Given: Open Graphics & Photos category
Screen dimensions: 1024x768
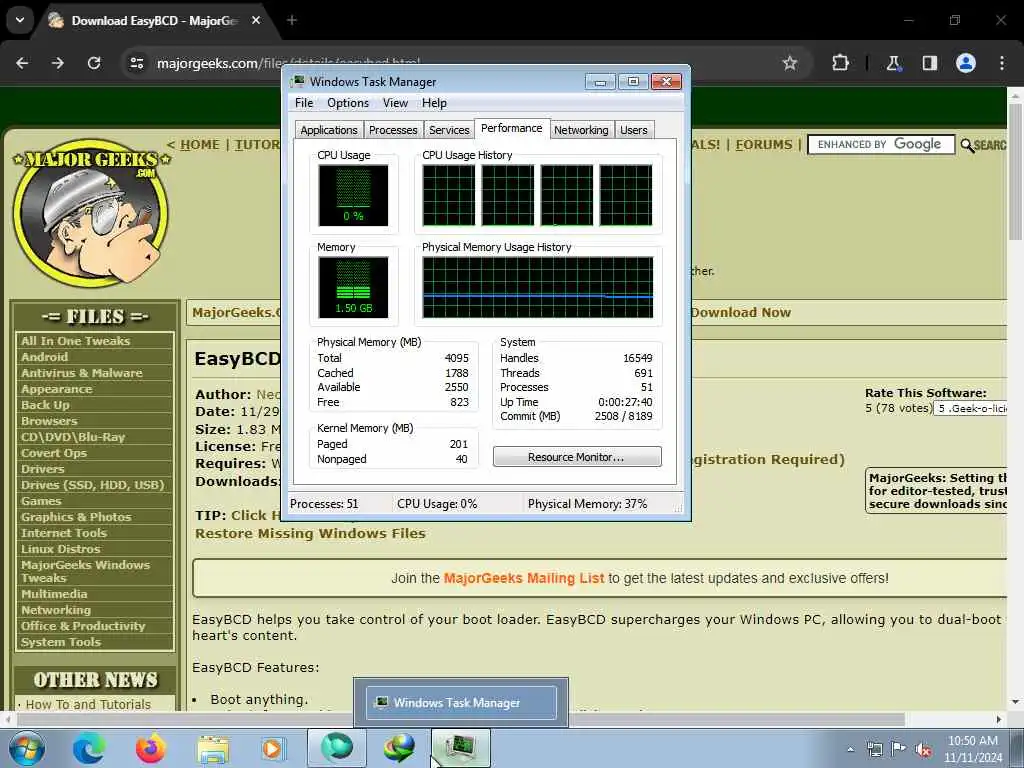Looking at the screenshot, I should click(x=76, y=517).
